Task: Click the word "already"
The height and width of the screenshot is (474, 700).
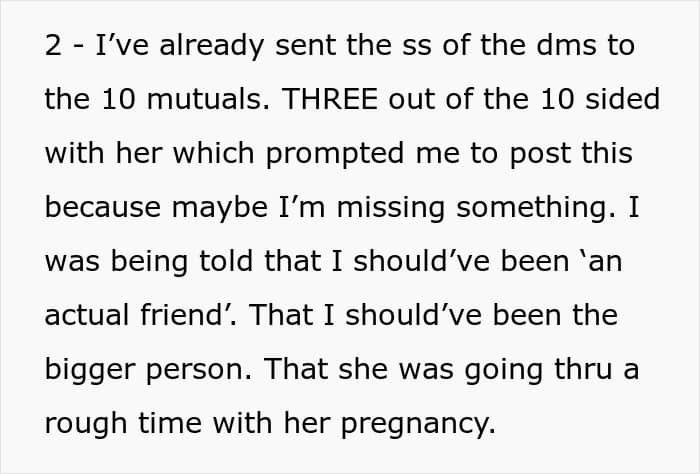Action: 172,46
